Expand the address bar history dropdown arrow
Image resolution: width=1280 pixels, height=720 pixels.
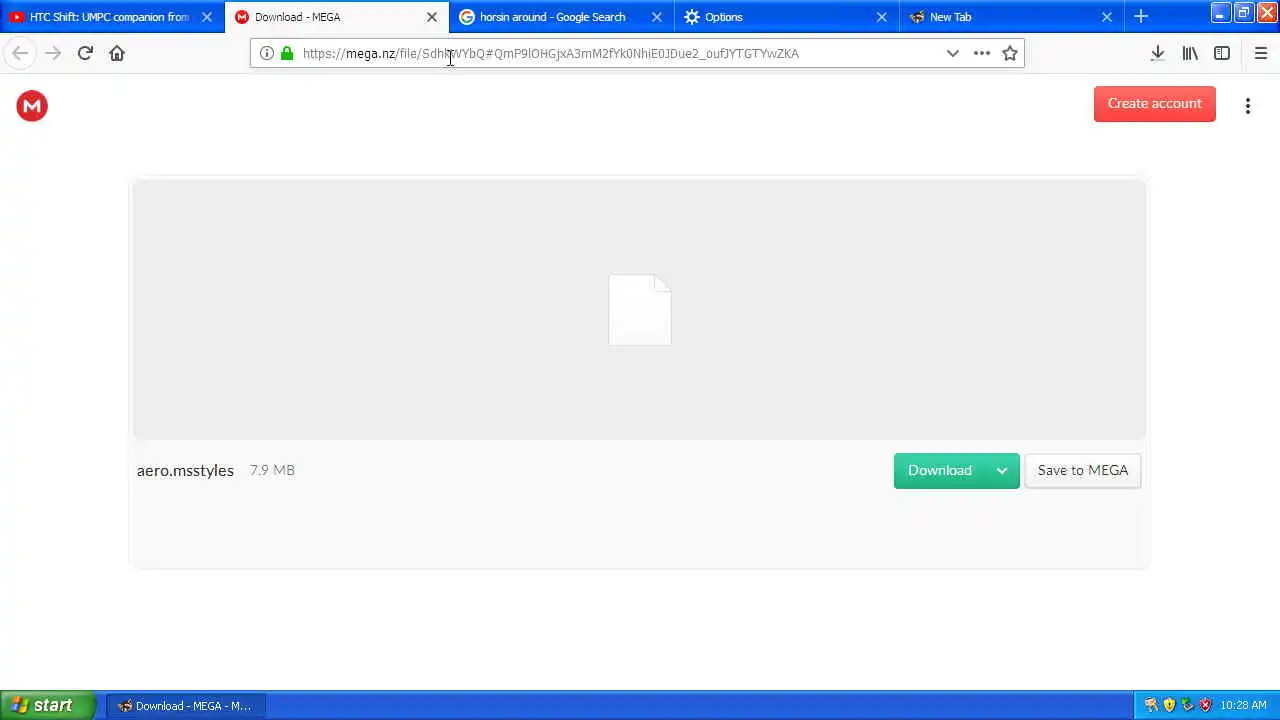tap(953, 53)
